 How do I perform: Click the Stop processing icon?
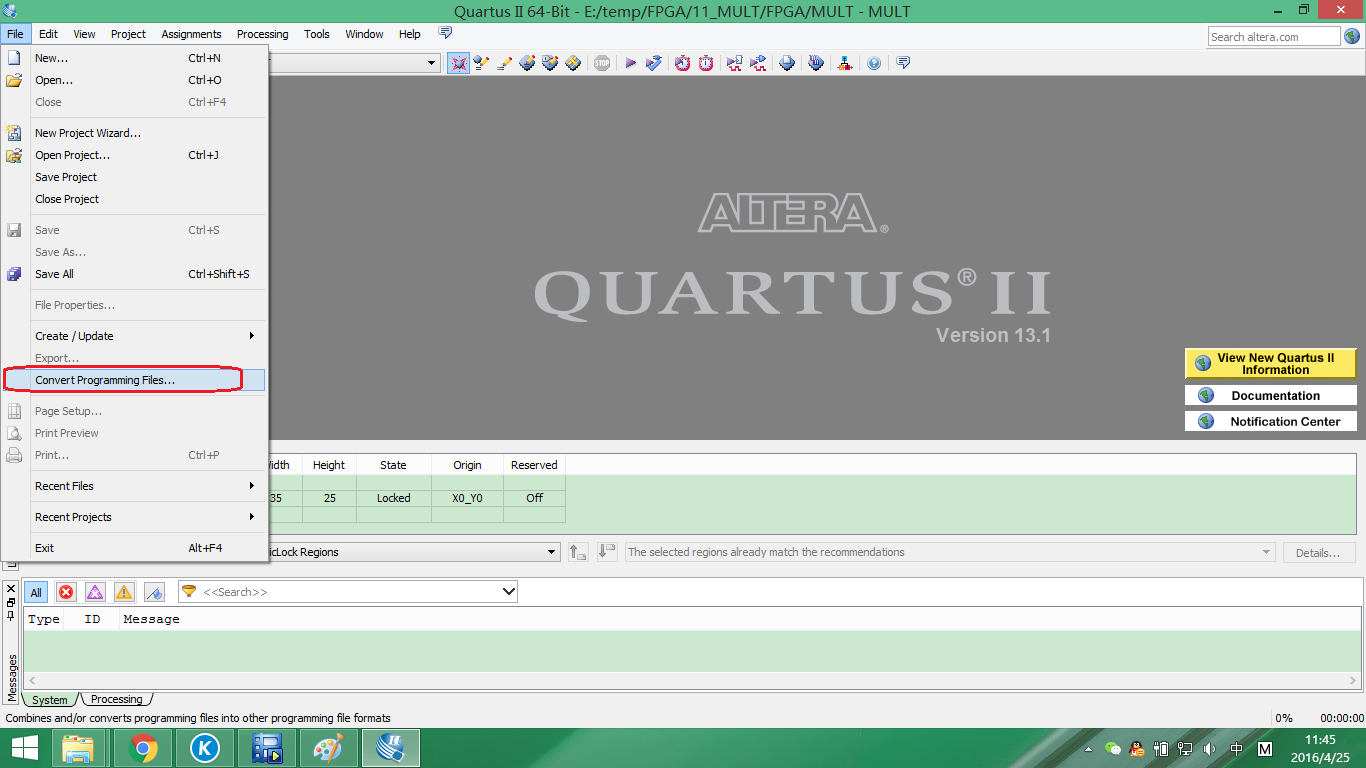click(x=602, y=62)
